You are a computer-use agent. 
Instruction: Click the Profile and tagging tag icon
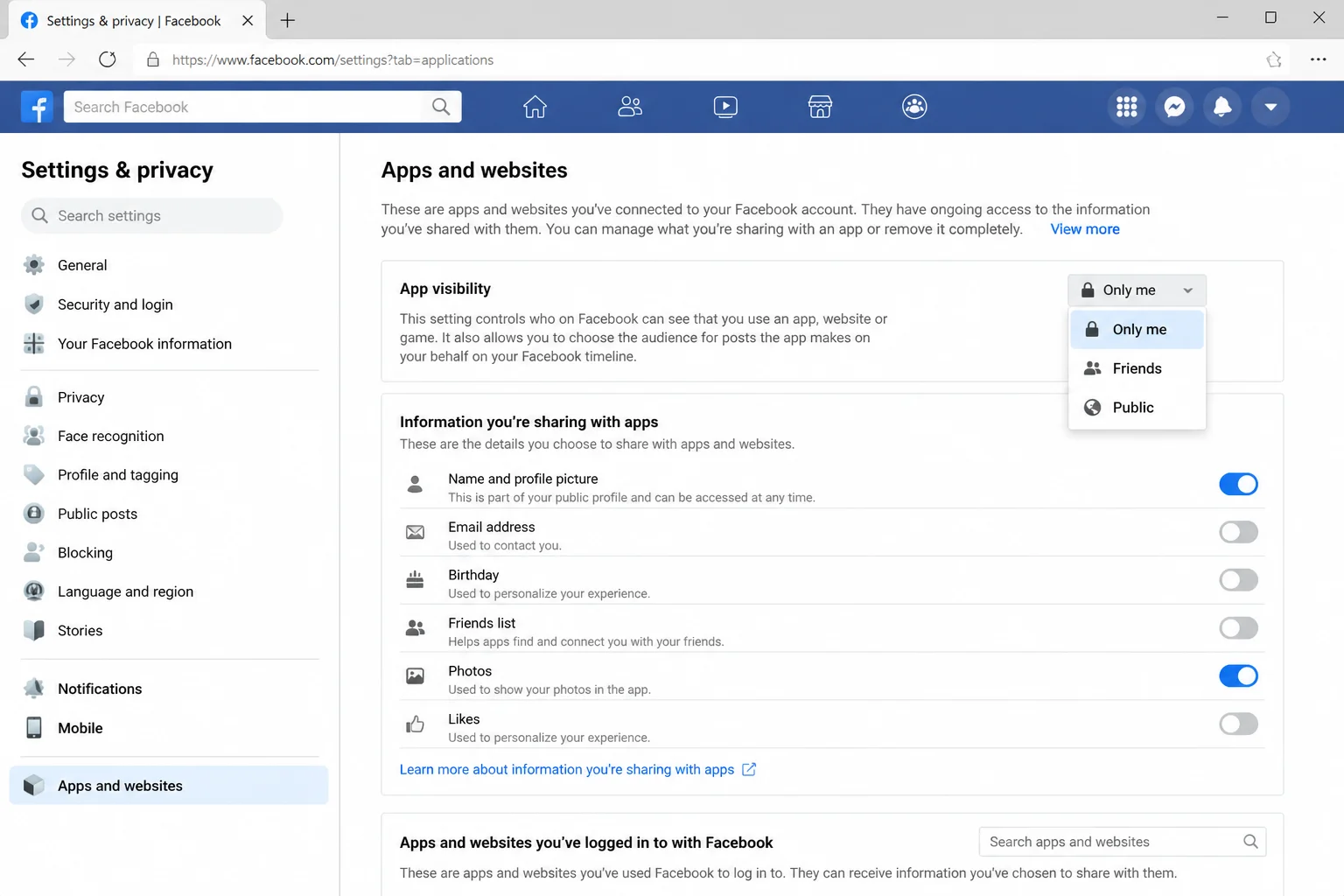coord(34,475)
